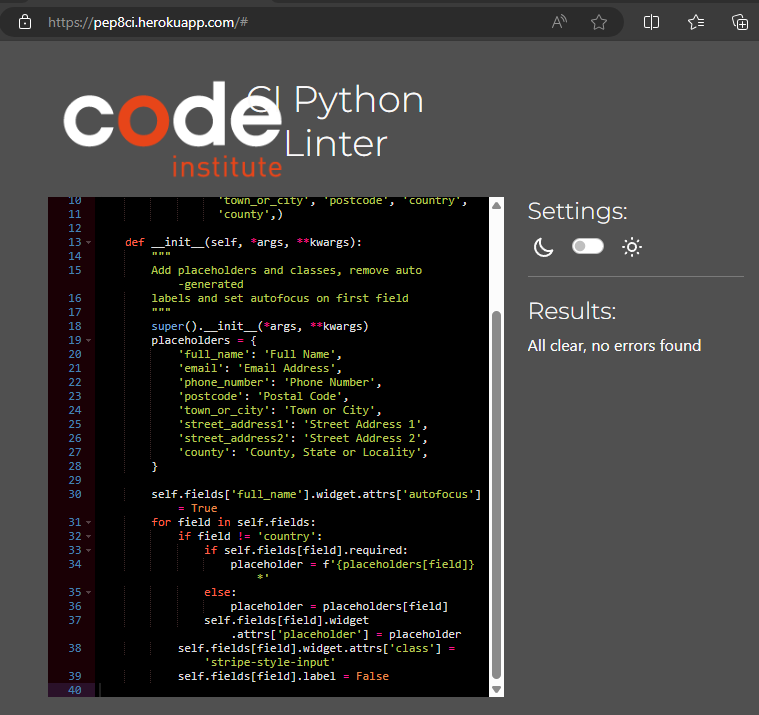759x715 pixels.
Task: Click 'Postal Code' string on line 23
Action: [x=300, y=396]
